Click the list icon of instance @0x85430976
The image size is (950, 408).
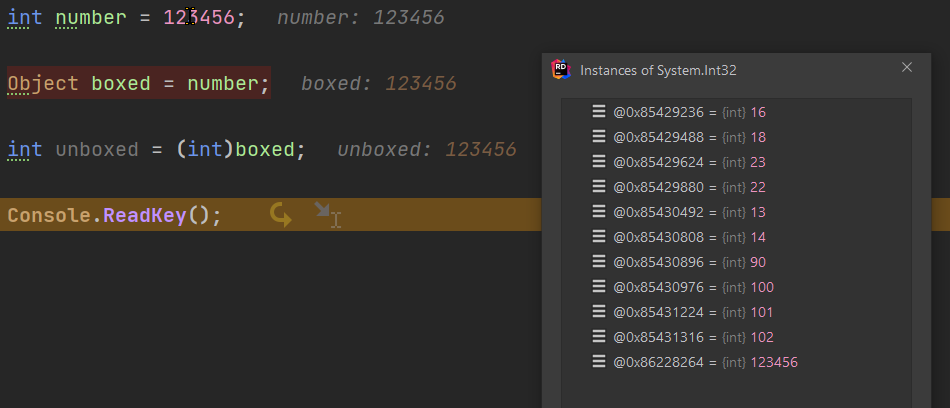(x=599, y=287)
